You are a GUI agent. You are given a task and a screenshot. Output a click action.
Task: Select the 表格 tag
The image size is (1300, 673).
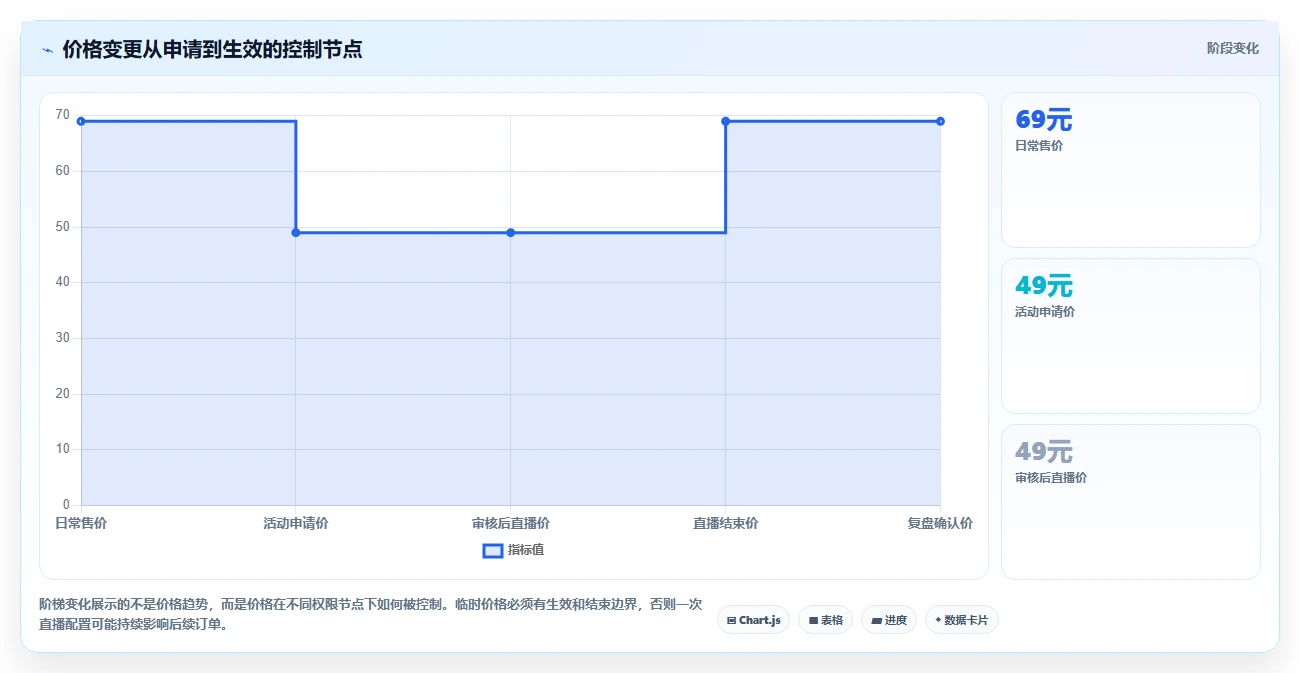pos(825,620)
